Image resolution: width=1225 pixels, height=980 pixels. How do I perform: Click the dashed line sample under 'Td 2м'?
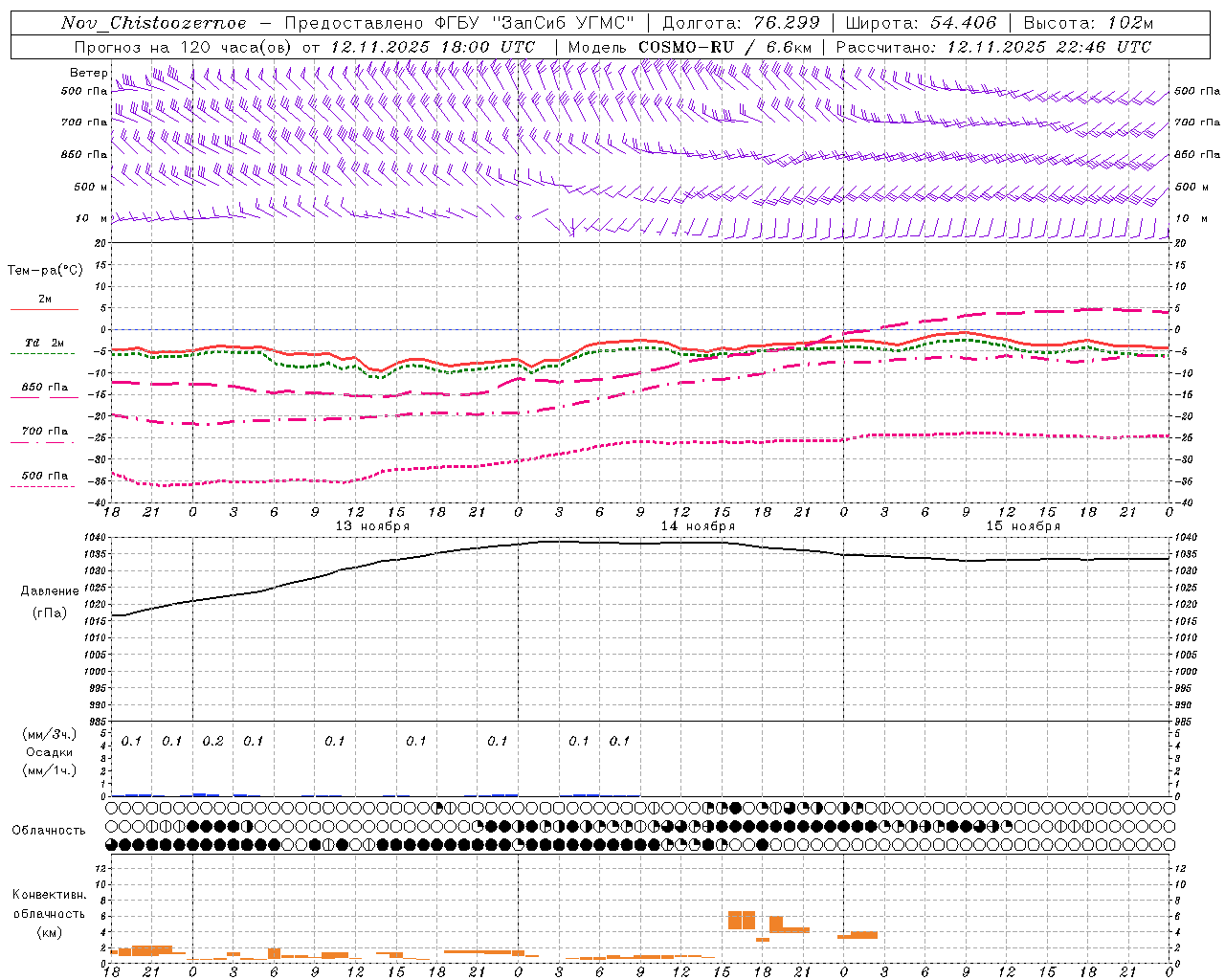pos(42,354)
